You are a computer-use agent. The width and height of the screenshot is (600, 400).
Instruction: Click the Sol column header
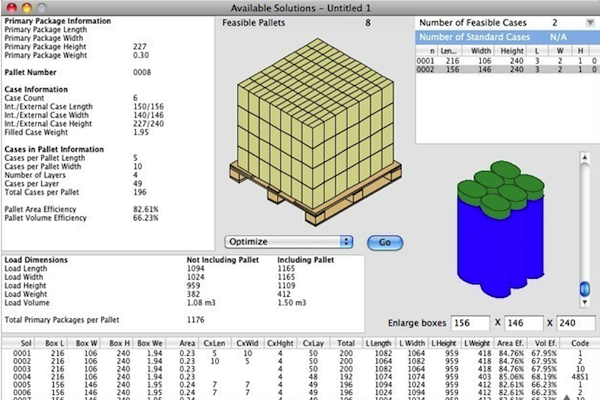point(19,341)
